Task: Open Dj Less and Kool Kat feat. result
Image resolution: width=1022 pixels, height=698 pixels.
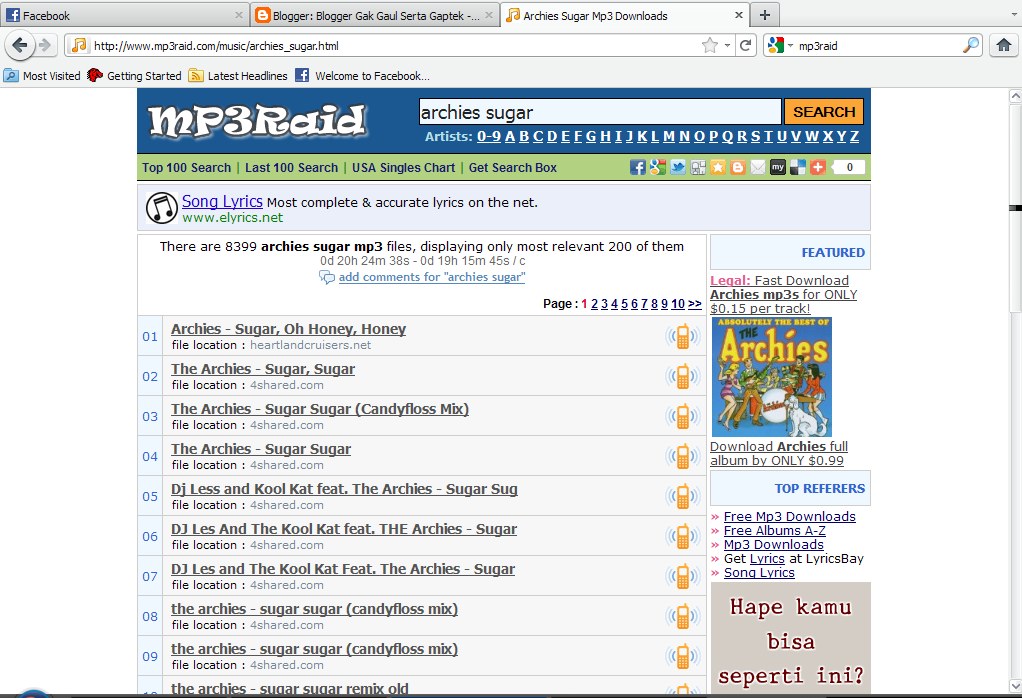Action: click(x=344, y=489)
